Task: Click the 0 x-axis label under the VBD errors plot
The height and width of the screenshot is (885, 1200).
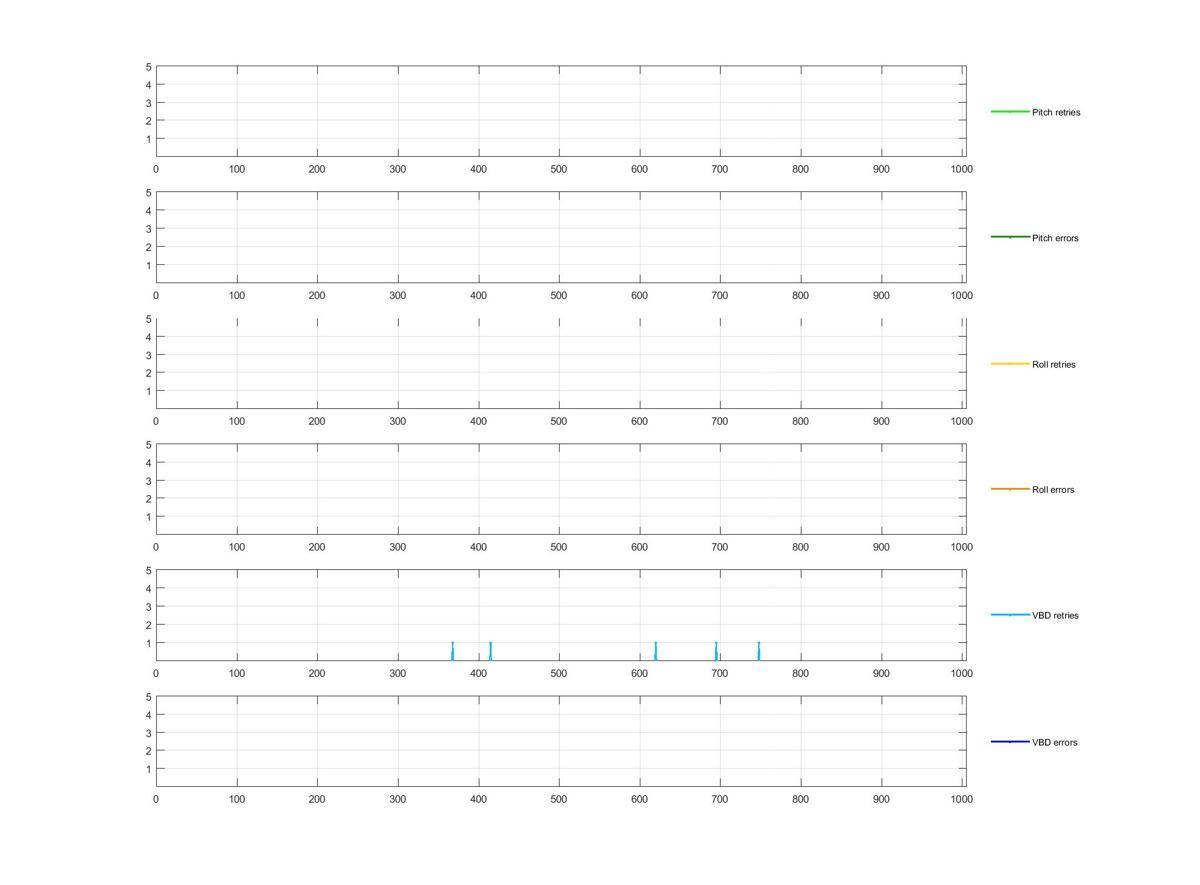Action: pyautogui.click(x=156, y=800)
